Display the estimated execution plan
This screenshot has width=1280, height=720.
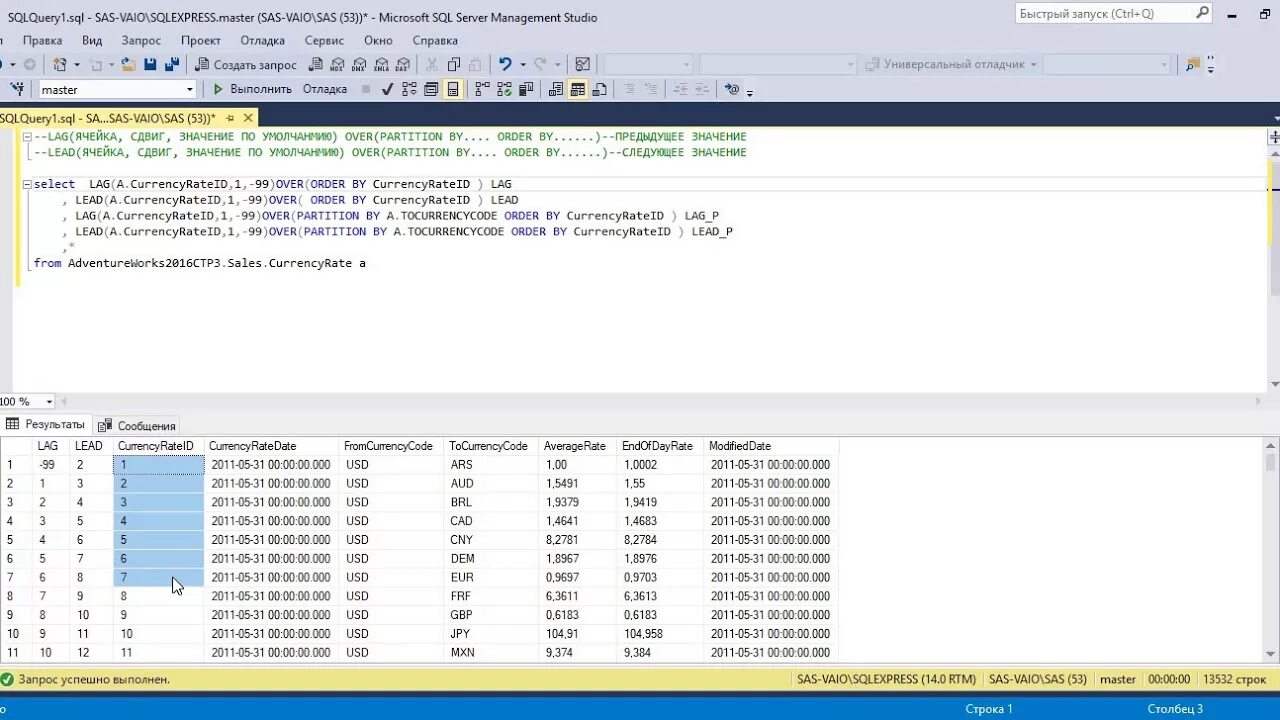pyautogui.click(x=409, y=89)
